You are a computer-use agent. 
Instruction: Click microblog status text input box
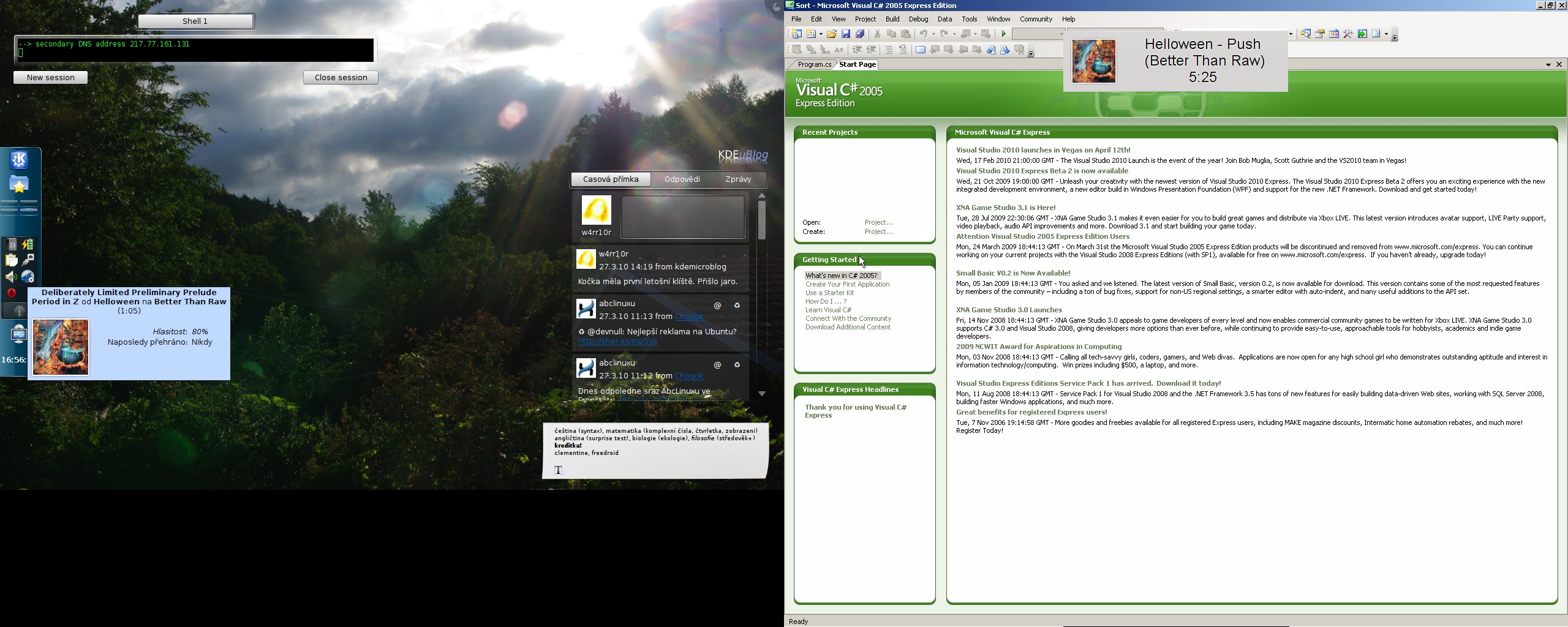(x=683, y=217)
